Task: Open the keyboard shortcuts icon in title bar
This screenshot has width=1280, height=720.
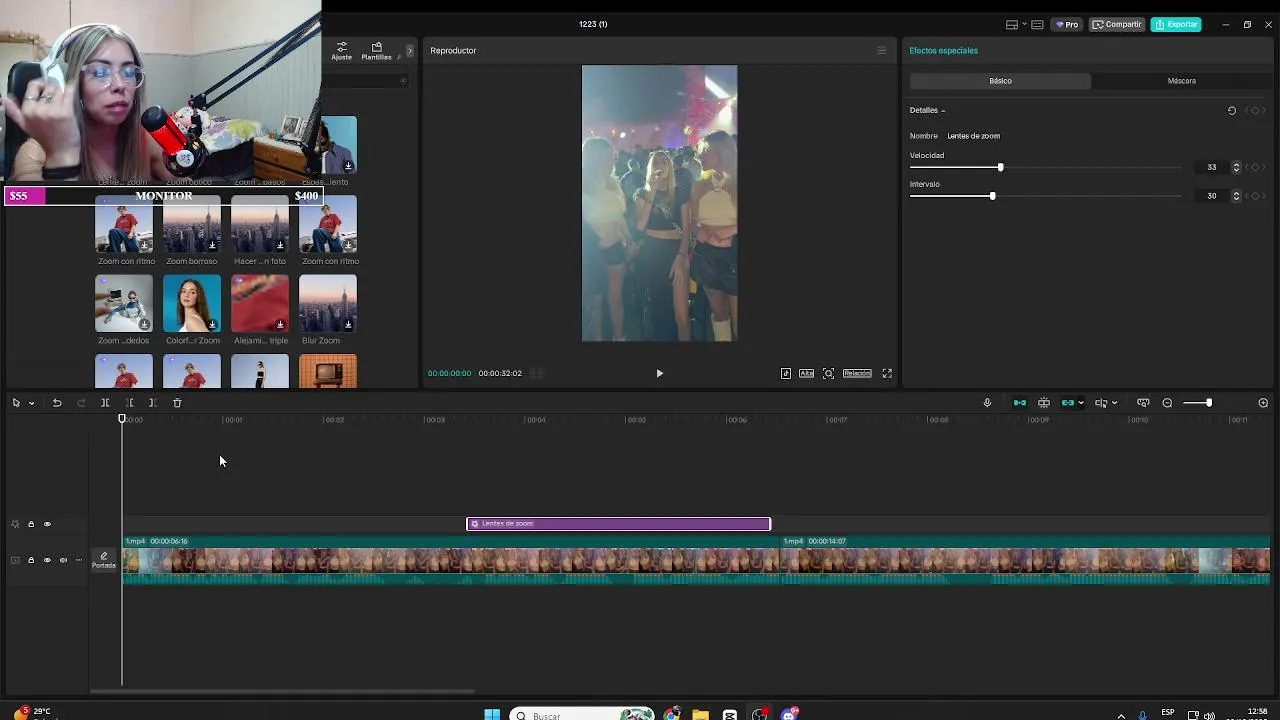Action: click(x=1037, y=25)
